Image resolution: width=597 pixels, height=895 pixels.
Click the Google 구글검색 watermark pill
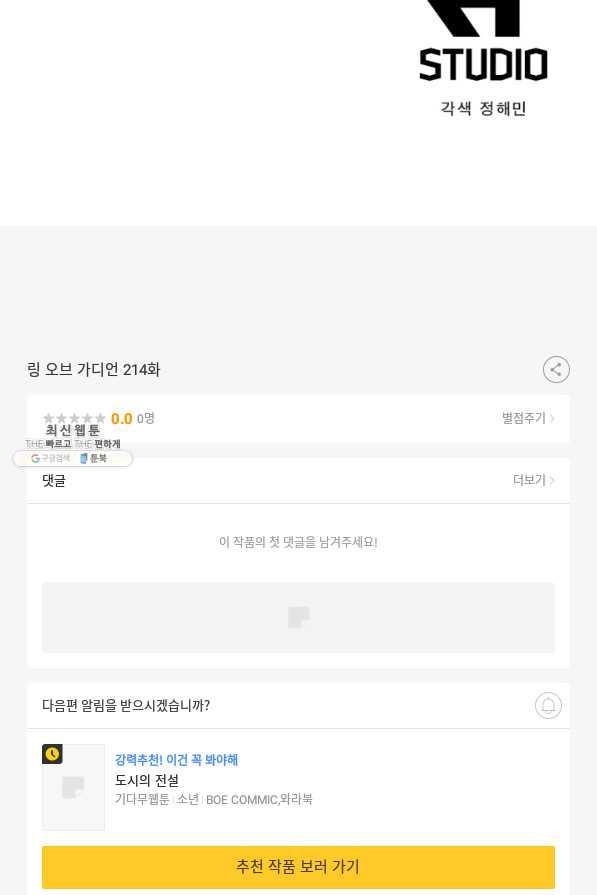51,458
